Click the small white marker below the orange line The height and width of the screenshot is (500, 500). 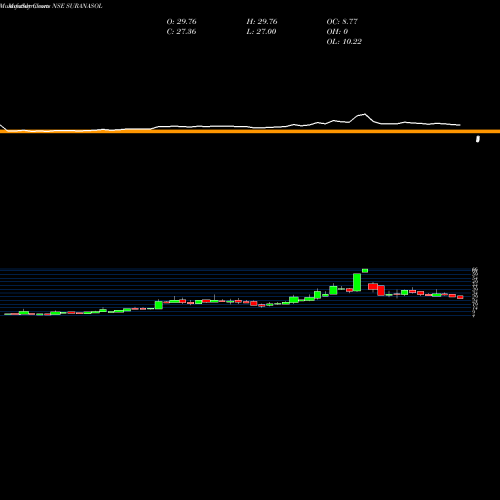(478, 139)
